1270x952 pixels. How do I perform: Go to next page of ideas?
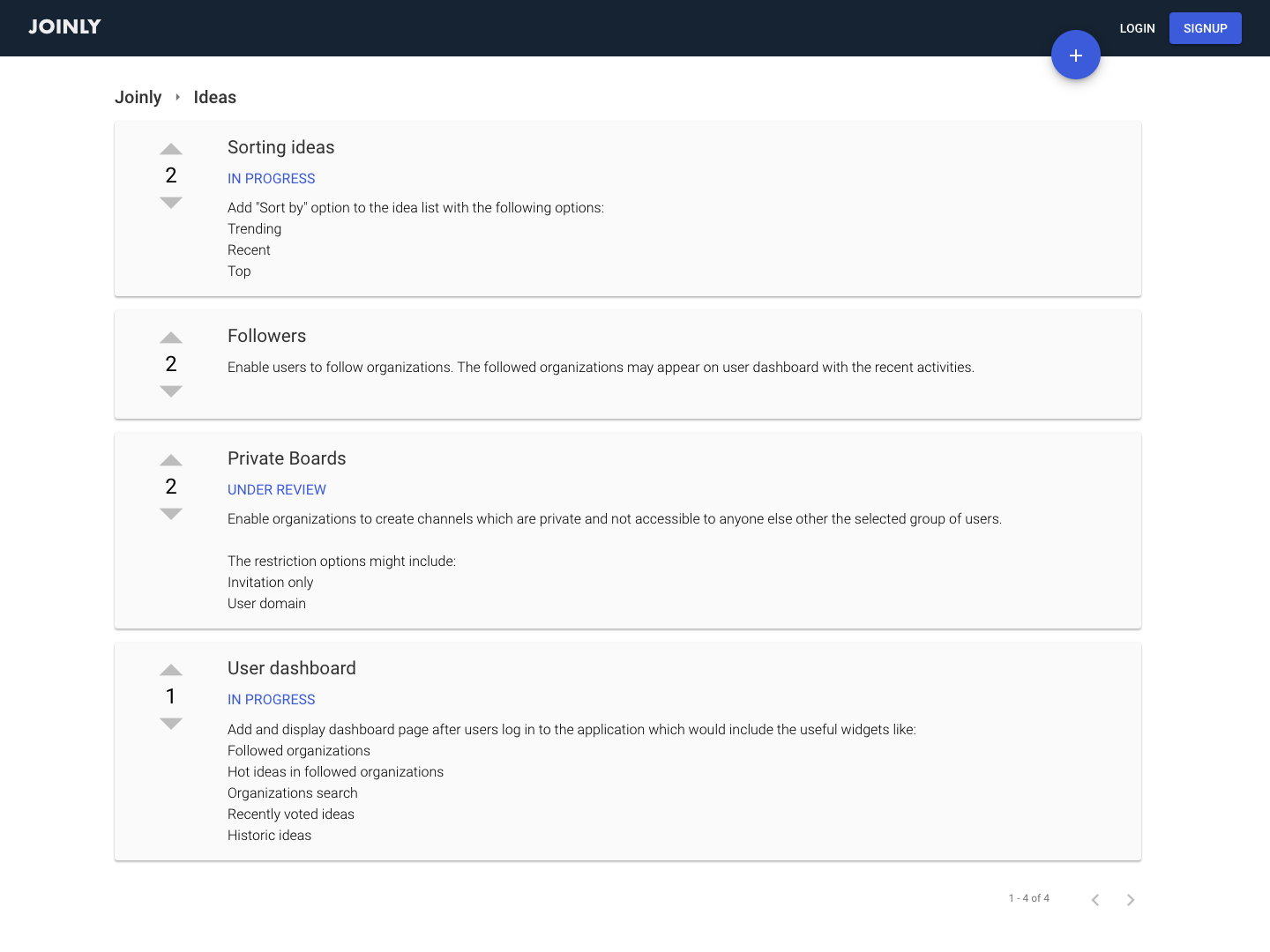1130,899
